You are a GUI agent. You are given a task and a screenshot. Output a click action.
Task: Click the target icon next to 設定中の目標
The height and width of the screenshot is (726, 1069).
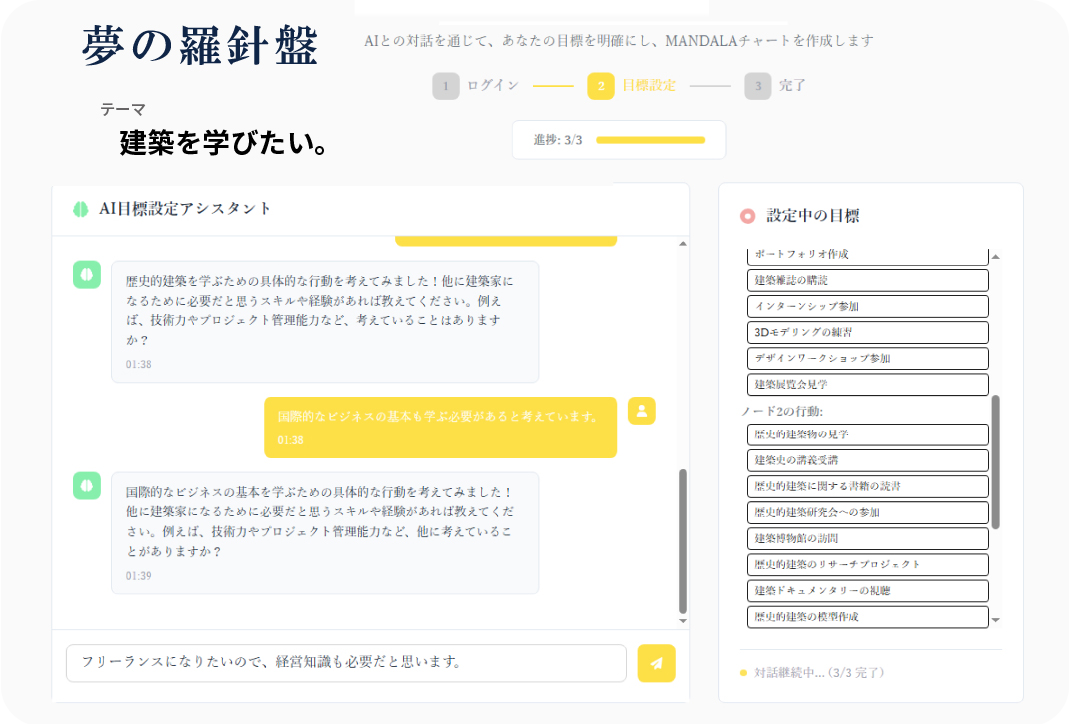(x=747, y=216)
